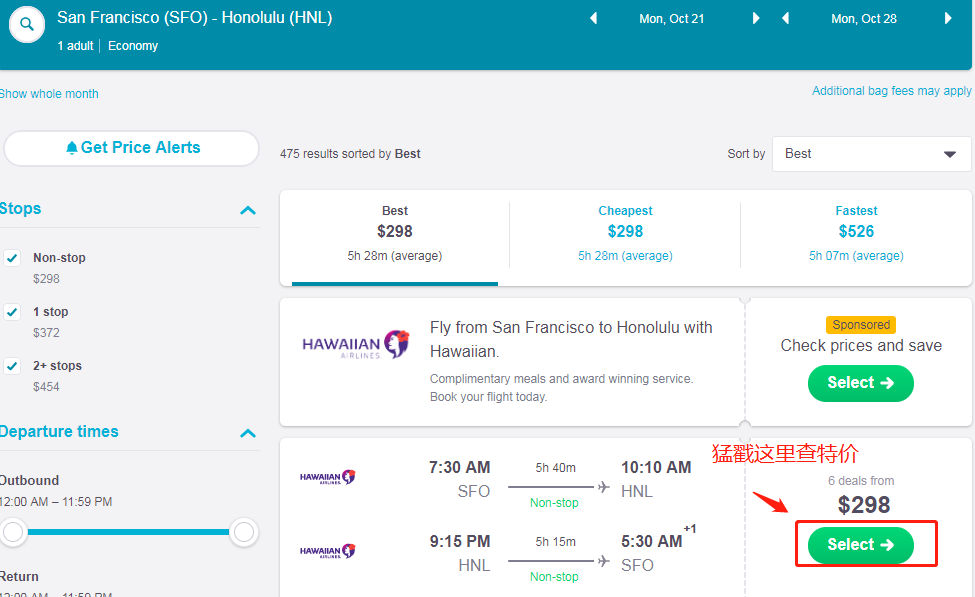Open Show whole month link

pos(49,94)
